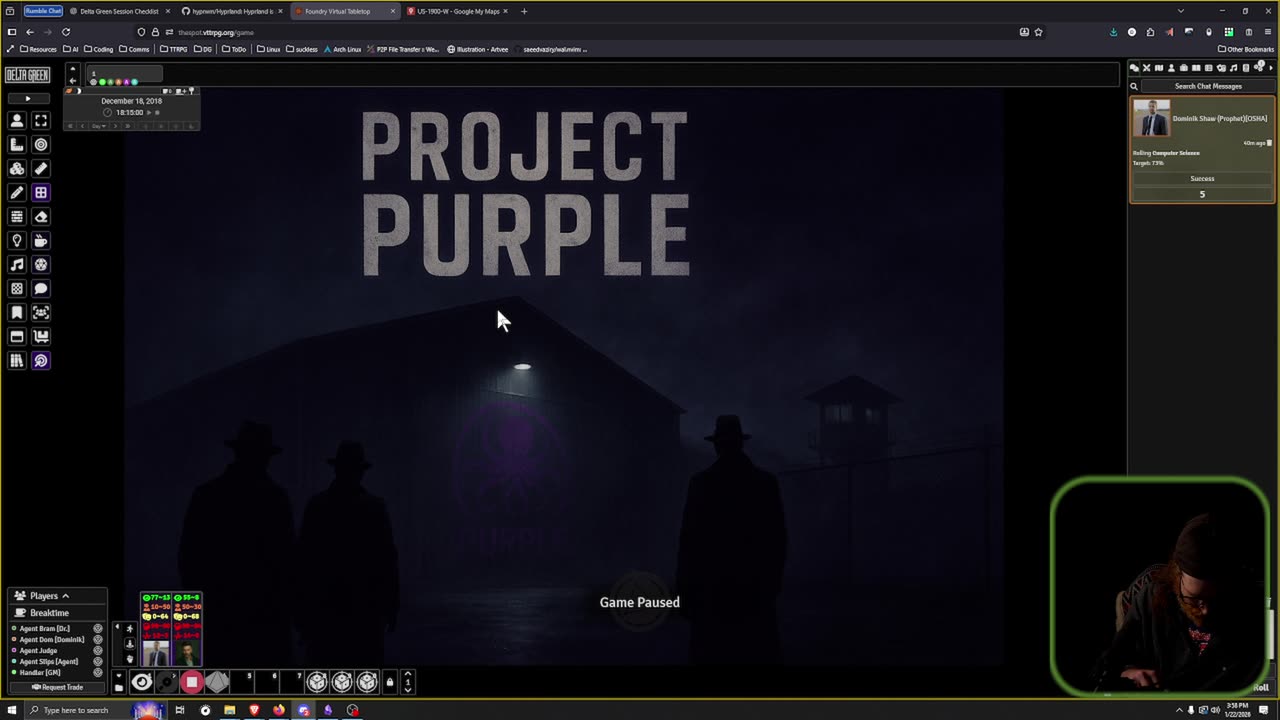1280x720 pixels.
Task: Collapse the Players list chevron
Action: pyautogui.click(x=65, y=596)
